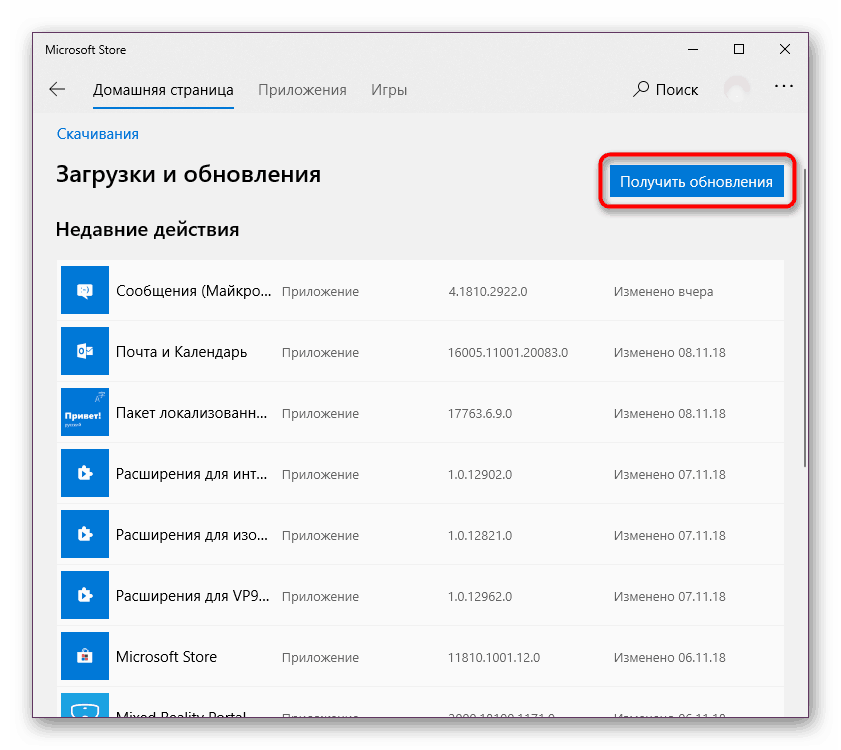The height and width of the screenshot is (750, 841).
Task: Click version 17763.6.9.0
Action: [480, 414]
